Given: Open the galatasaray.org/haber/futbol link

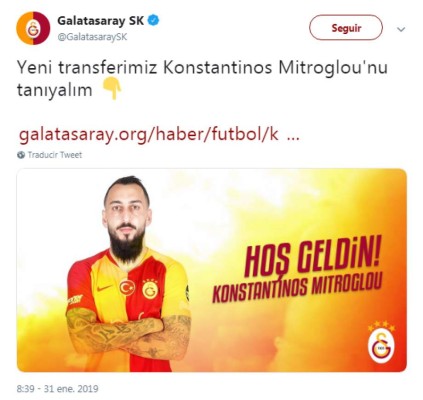Looking at the screenshot, I should (x=149, y=135).
